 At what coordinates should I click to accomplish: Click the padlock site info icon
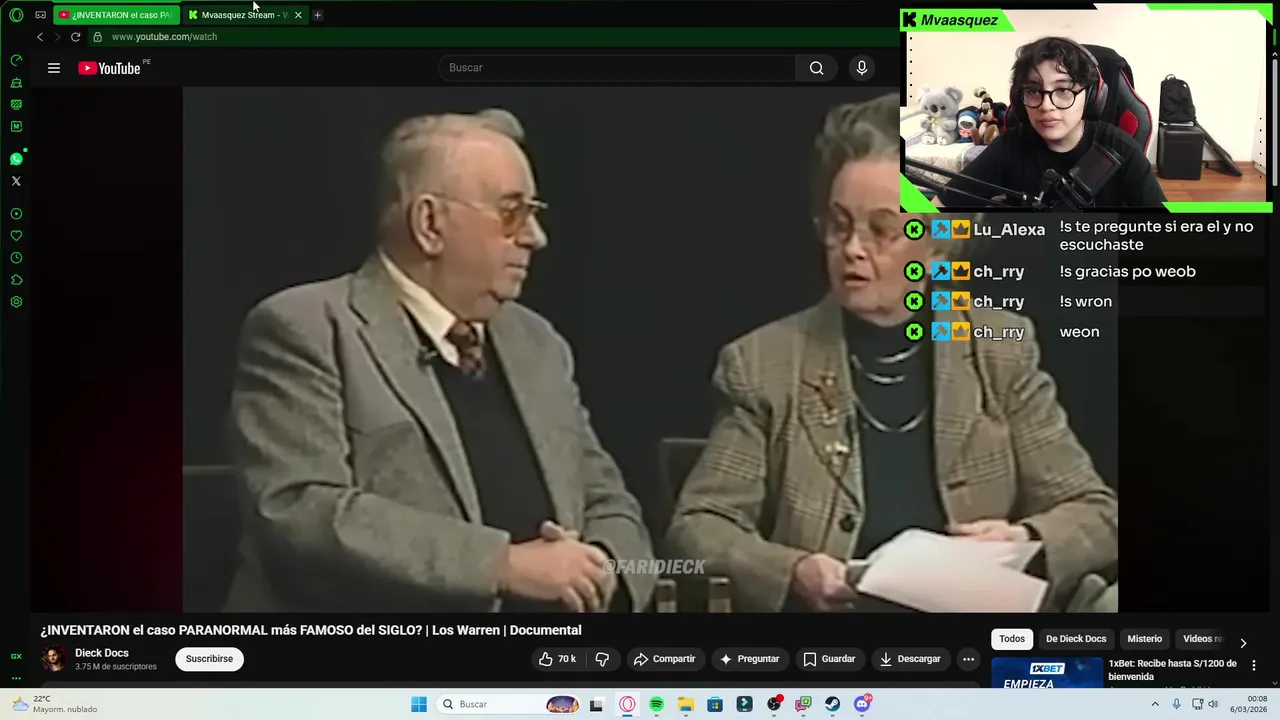[97, 37]
